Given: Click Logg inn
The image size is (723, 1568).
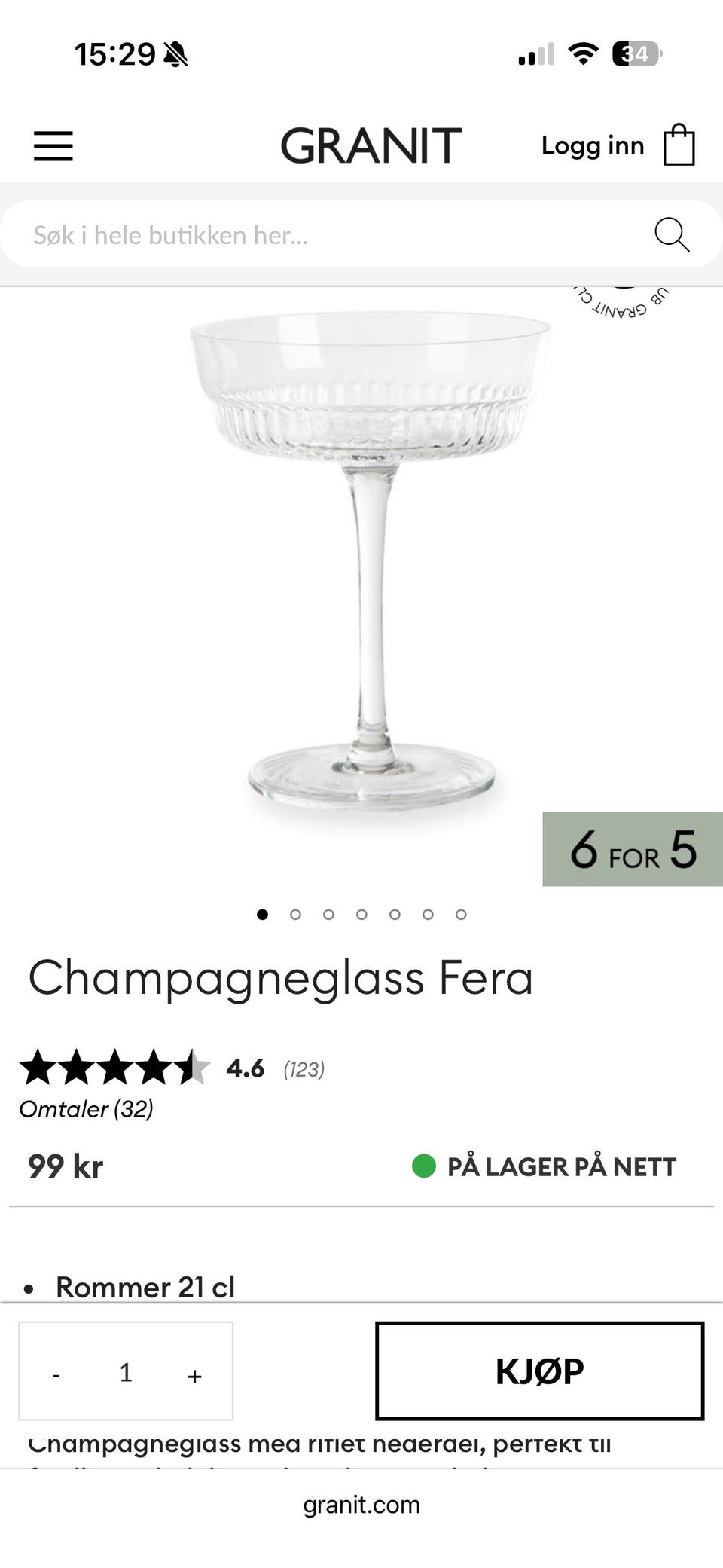Looking at the screenshot, I should [593, 146].
